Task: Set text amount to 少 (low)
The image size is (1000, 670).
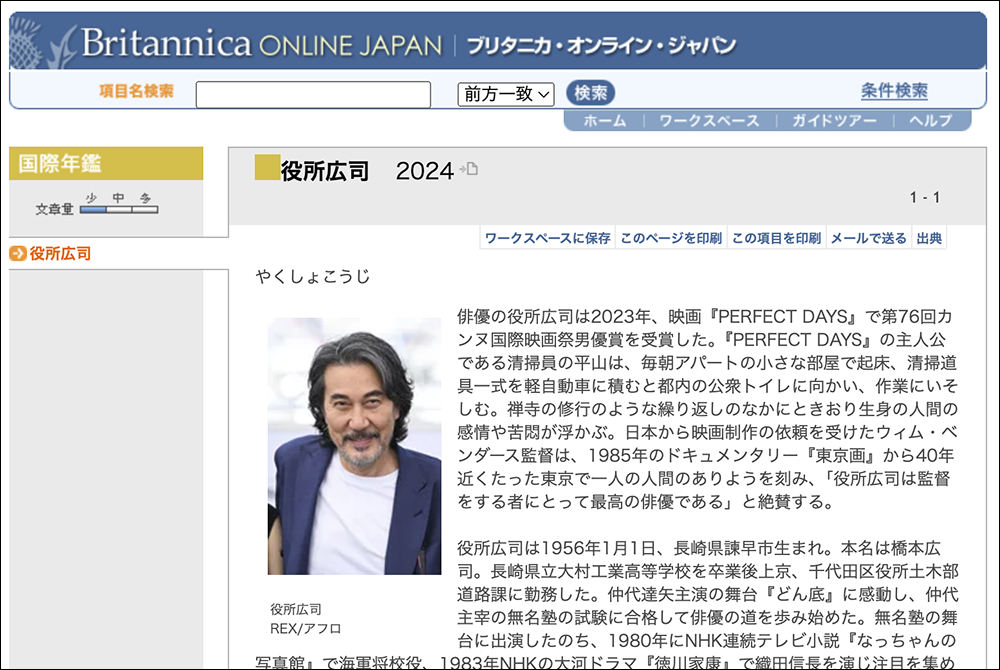Action: 93,208
